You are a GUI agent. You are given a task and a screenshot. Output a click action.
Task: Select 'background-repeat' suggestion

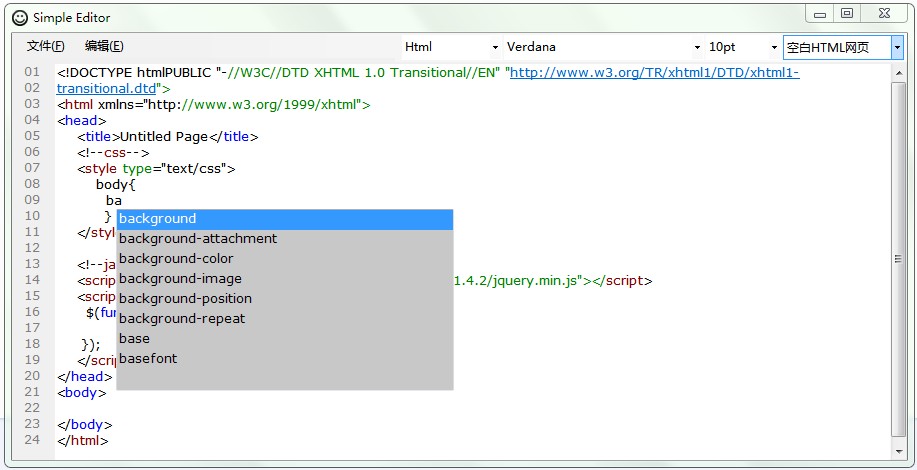[x=285, y=319]
